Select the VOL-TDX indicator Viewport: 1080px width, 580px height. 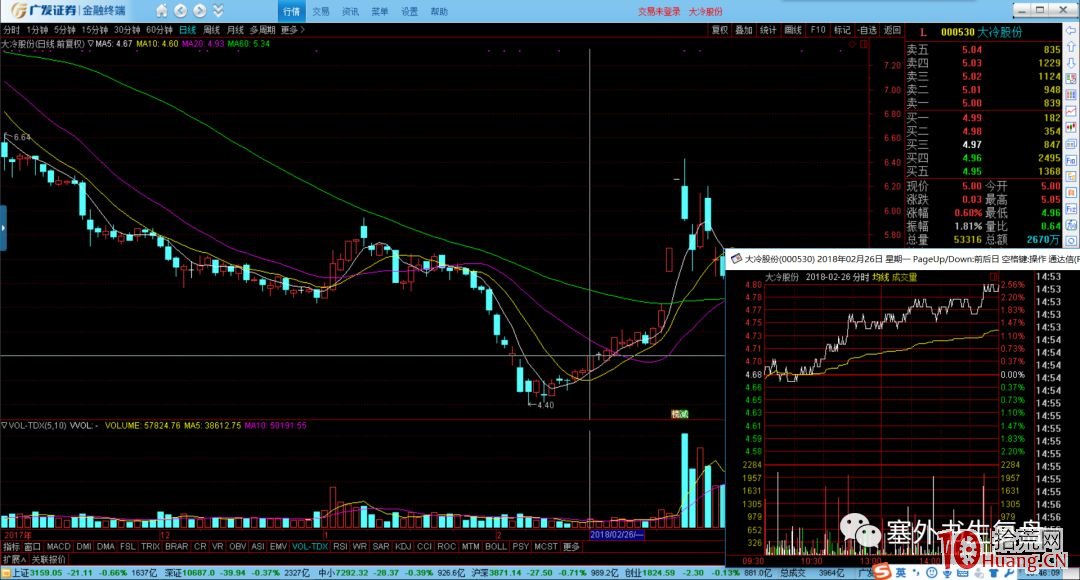[310, 546]
